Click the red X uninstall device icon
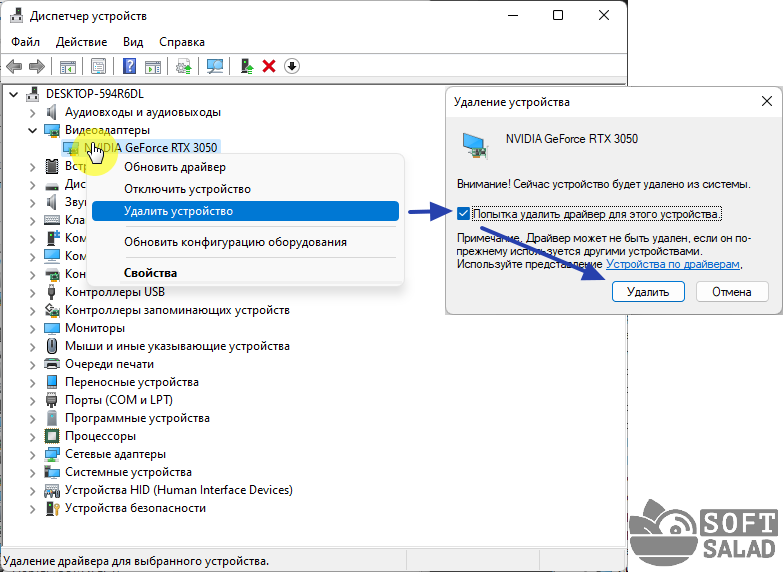Image resolution: width=783 pixels, height=572 pixels. [269, 66]
